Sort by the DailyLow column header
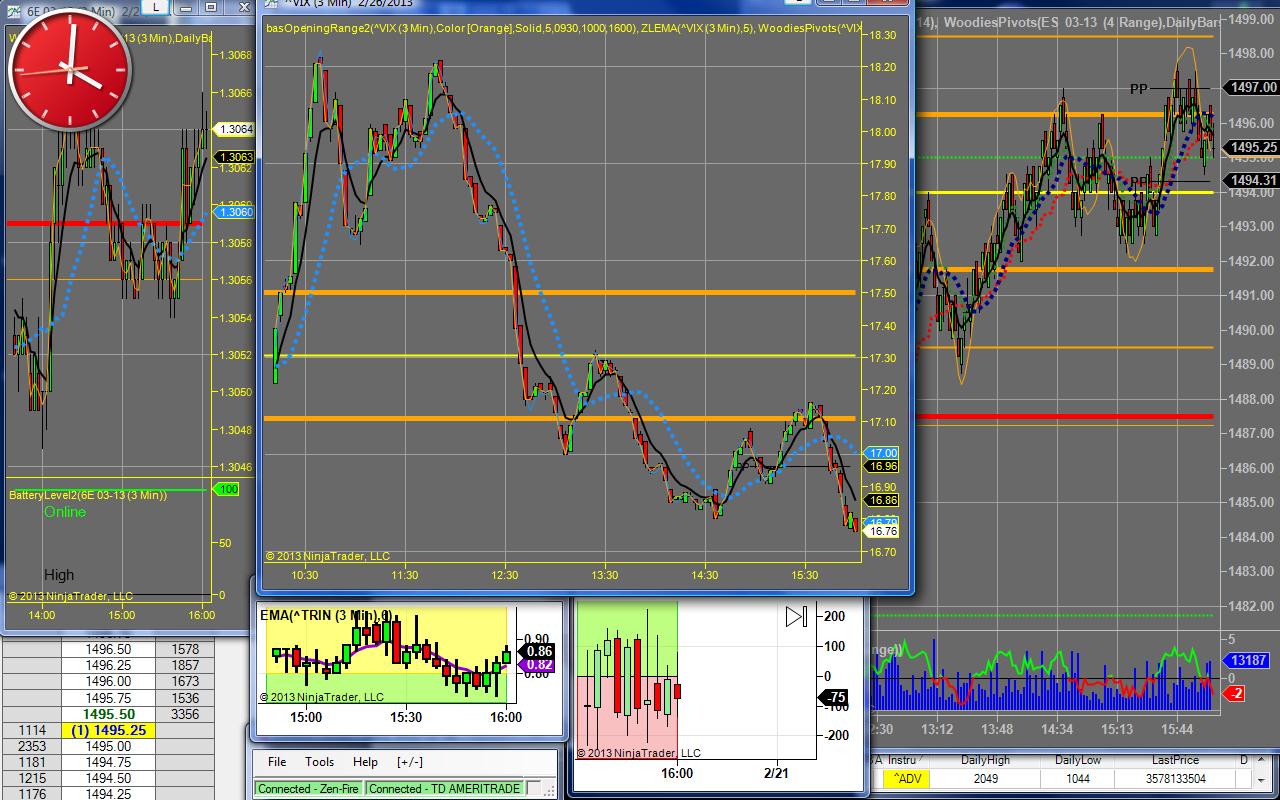This screenshot has width=1280, height=800. point(1078,760)
